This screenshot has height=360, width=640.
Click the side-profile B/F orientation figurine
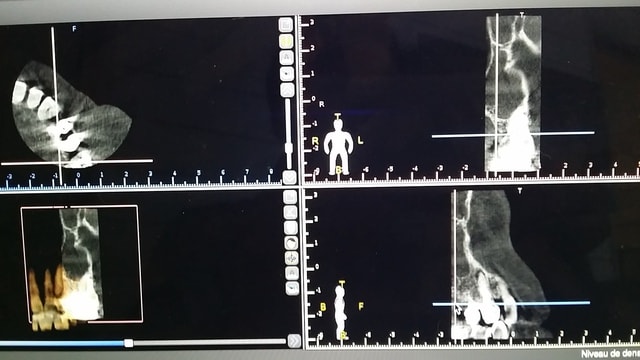click(x=340, y=310)
